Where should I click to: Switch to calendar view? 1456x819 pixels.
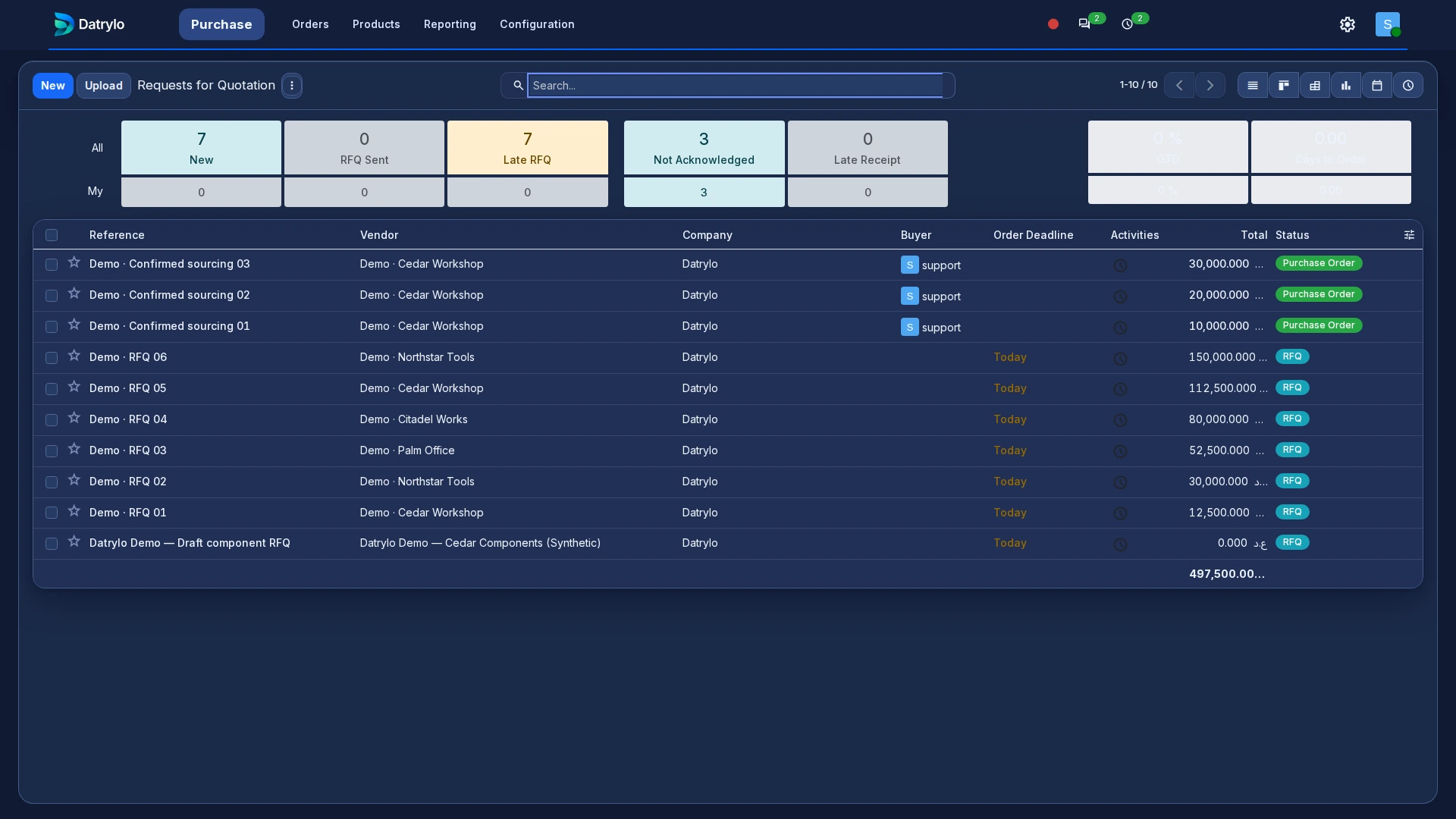1377,86
